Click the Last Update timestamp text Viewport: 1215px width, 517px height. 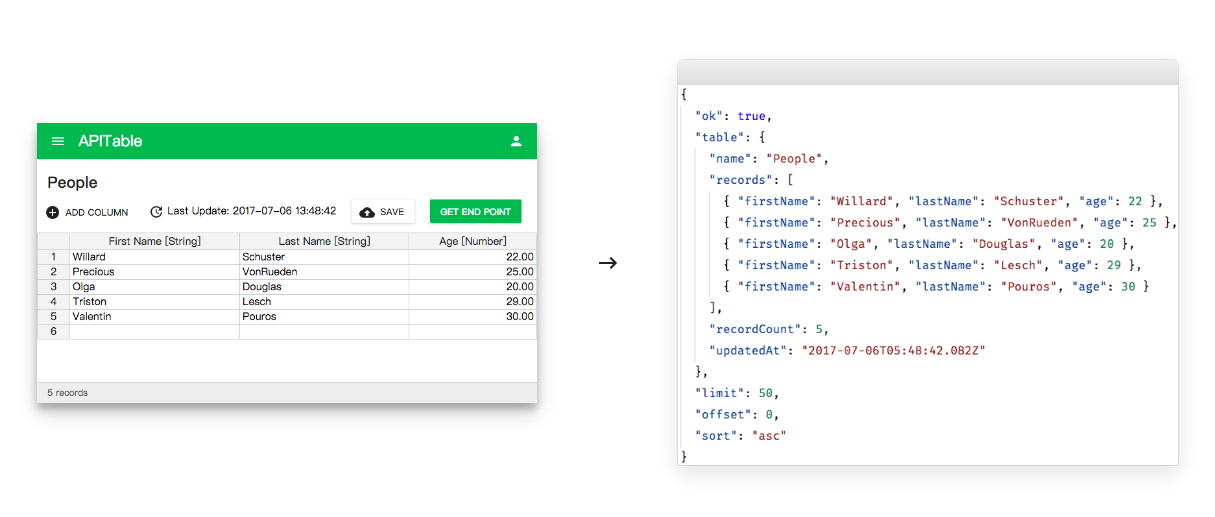(251, 212)
